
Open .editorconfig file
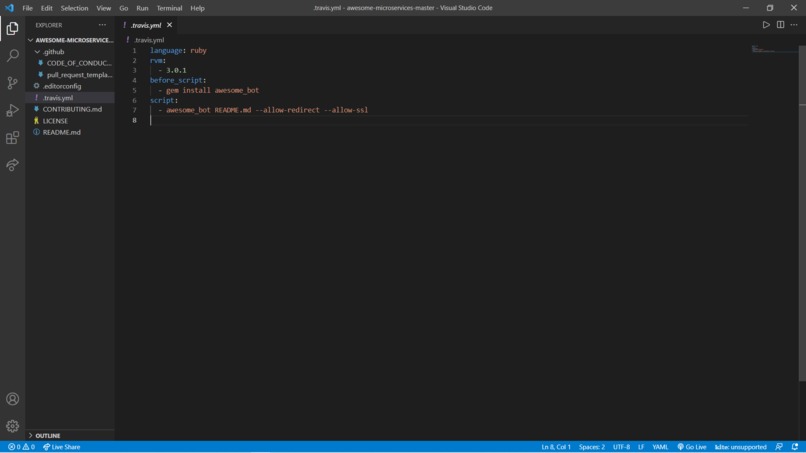click(70, 86)
